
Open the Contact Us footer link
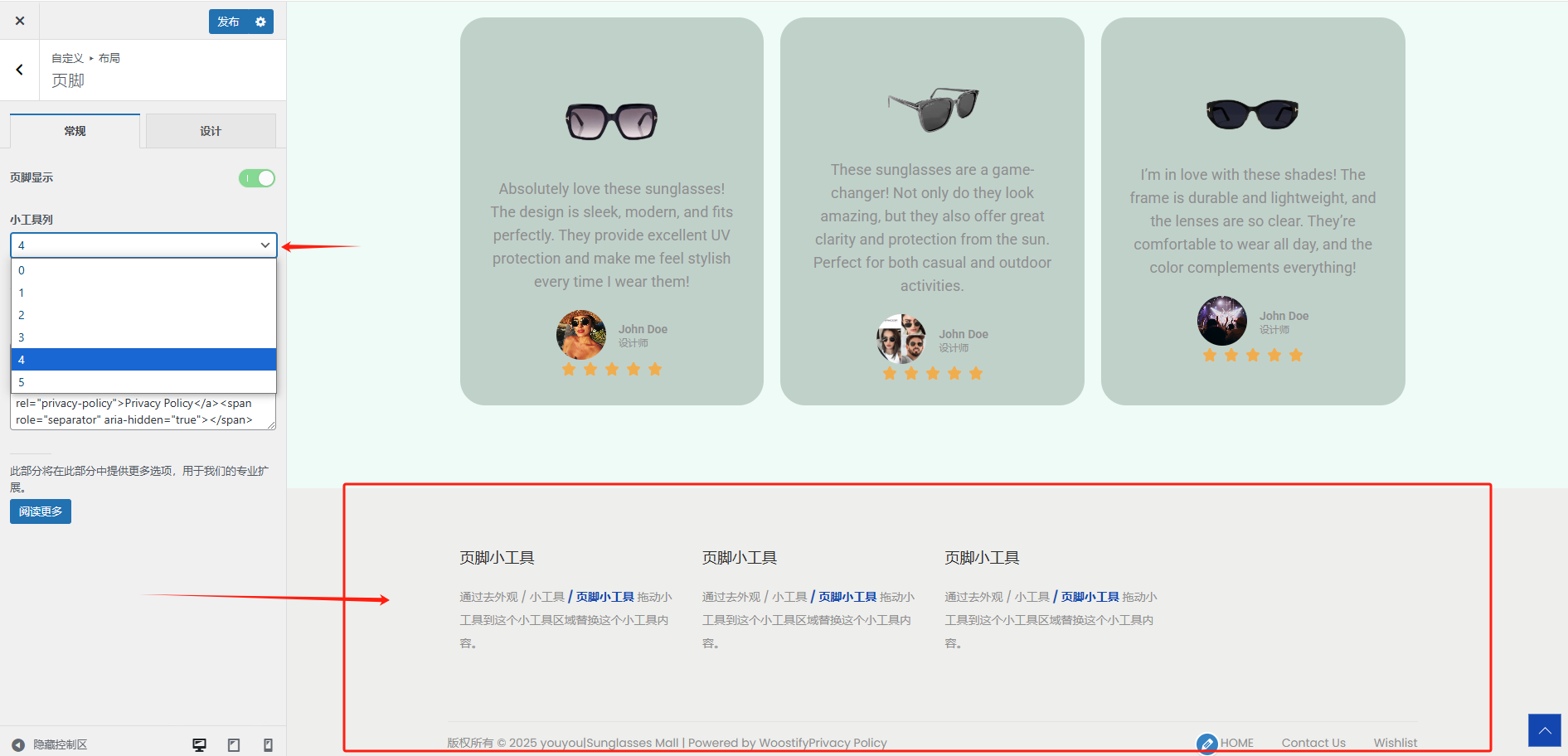[x=1313, y=743]
